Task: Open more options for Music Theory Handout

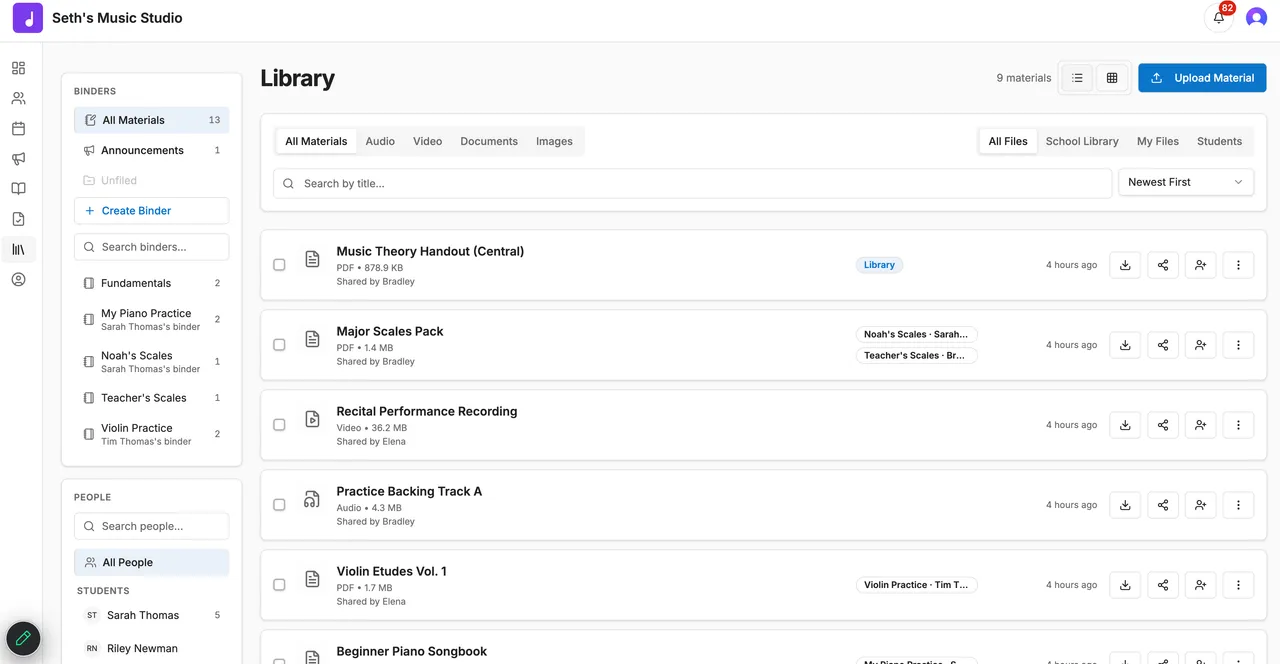Action: pos(1238,265)
